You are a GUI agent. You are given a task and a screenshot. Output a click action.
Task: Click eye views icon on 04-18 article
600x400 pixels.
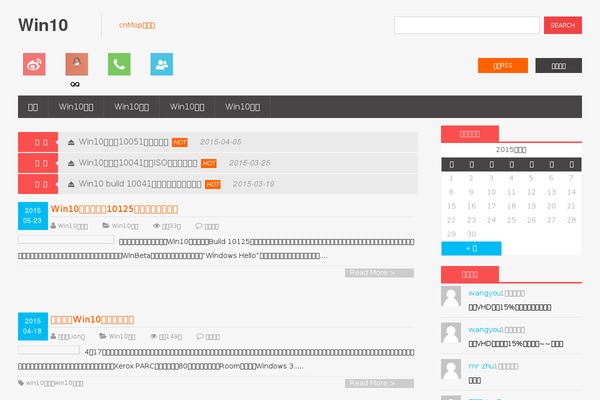click(x=153, y=336)
